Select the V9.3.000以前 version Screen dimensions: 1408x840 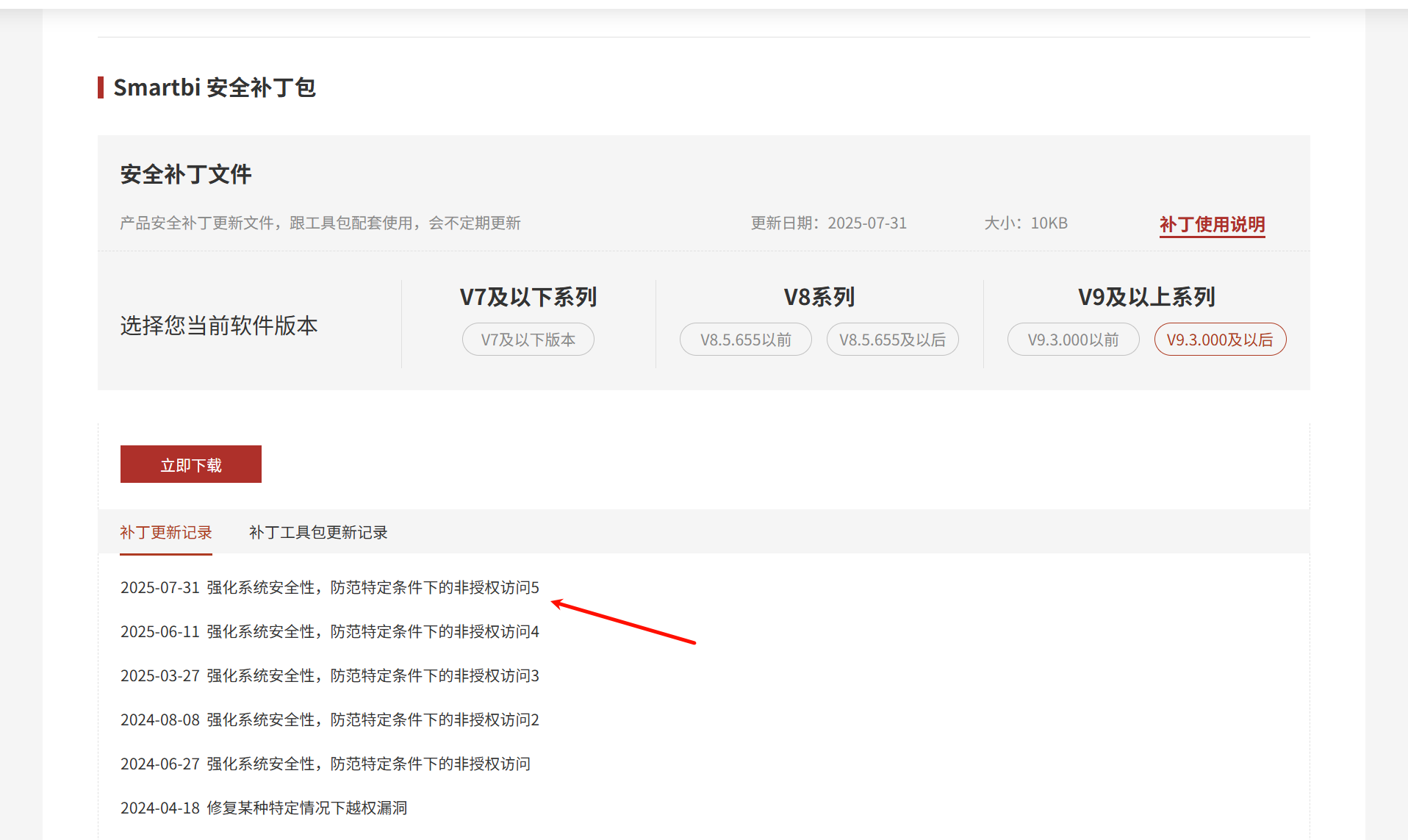click(x=1073, y=340)
